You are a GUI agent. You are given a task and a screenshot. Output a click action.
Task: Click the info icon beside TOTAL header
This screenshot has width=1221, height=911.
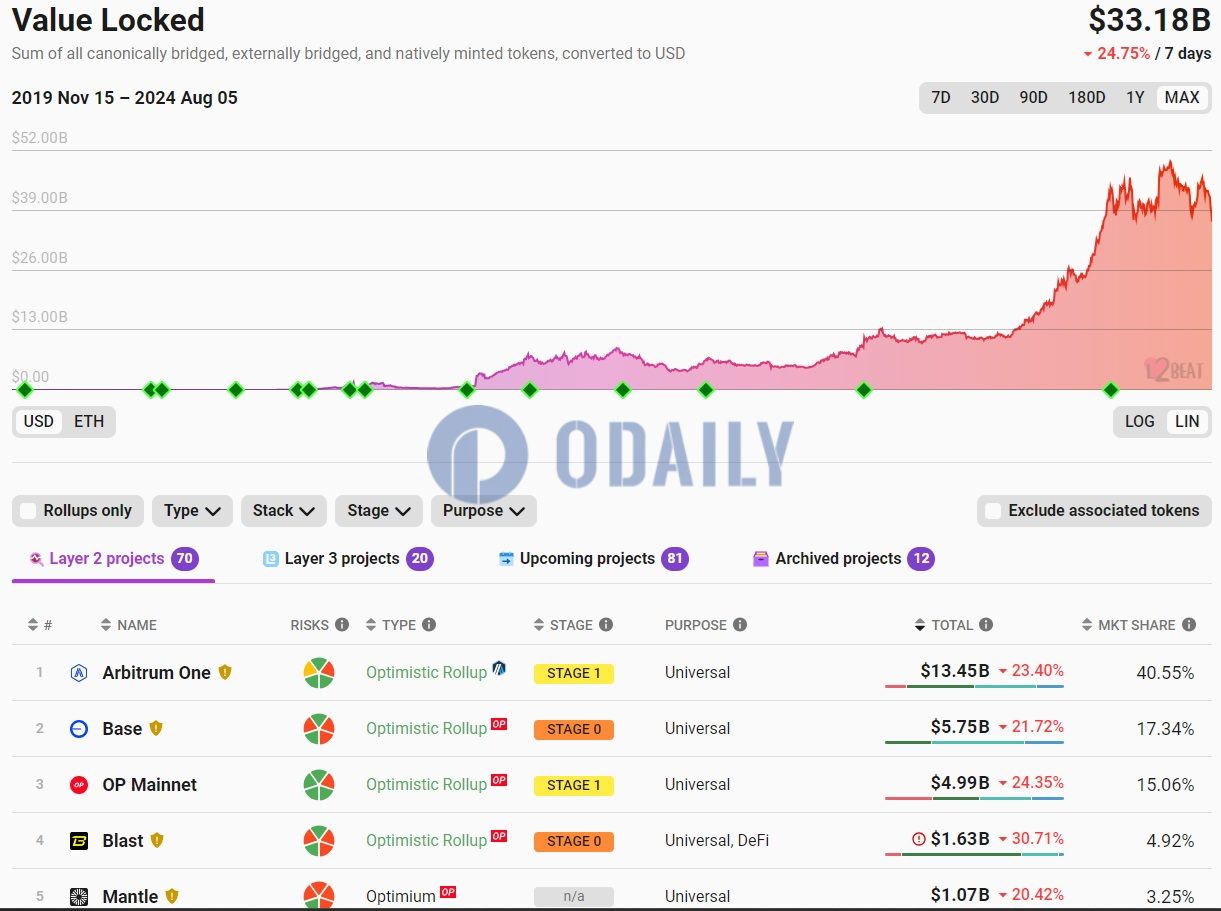[x=986, y=625]
